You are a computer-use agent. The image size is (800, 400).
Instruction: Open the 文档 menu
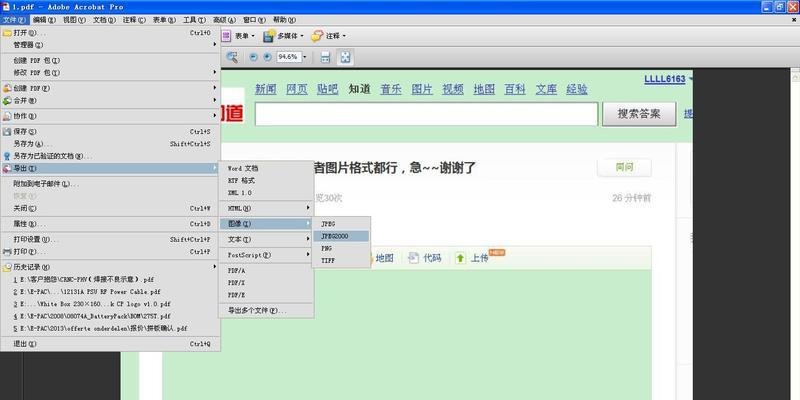[x=104, y=20]
